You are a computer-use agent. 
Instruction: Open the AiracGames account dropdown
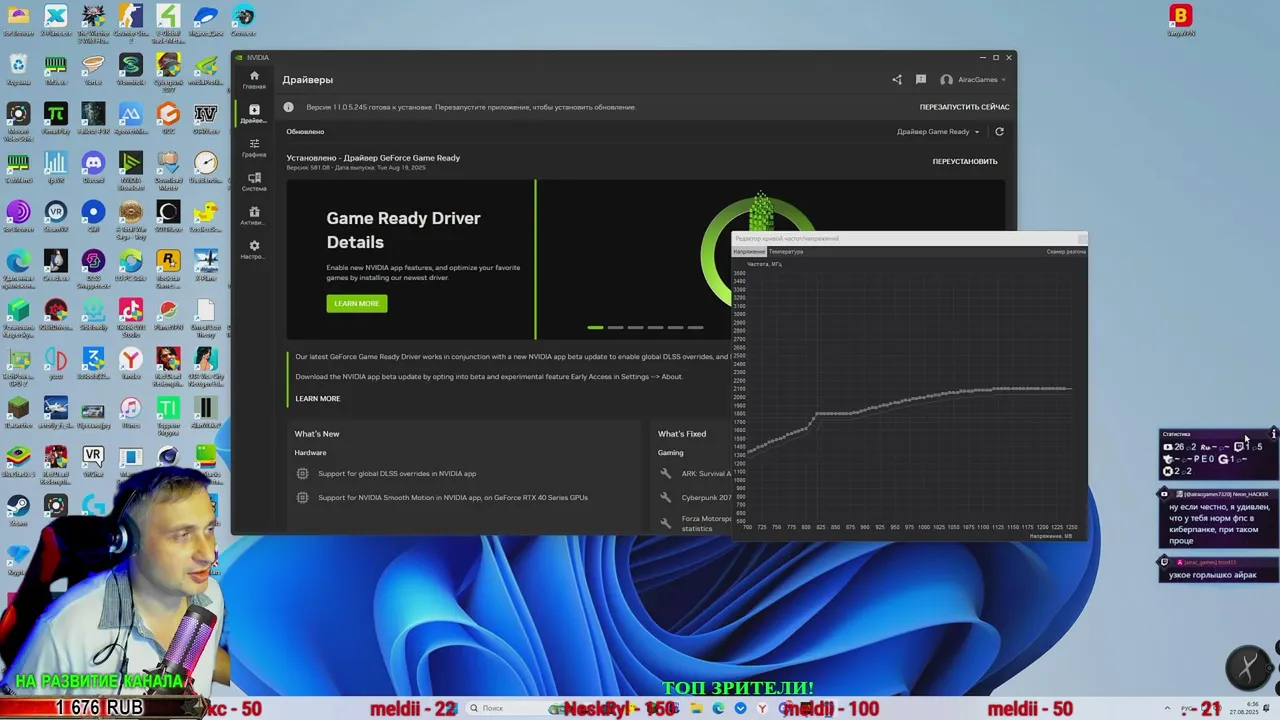tap(973, 80)
